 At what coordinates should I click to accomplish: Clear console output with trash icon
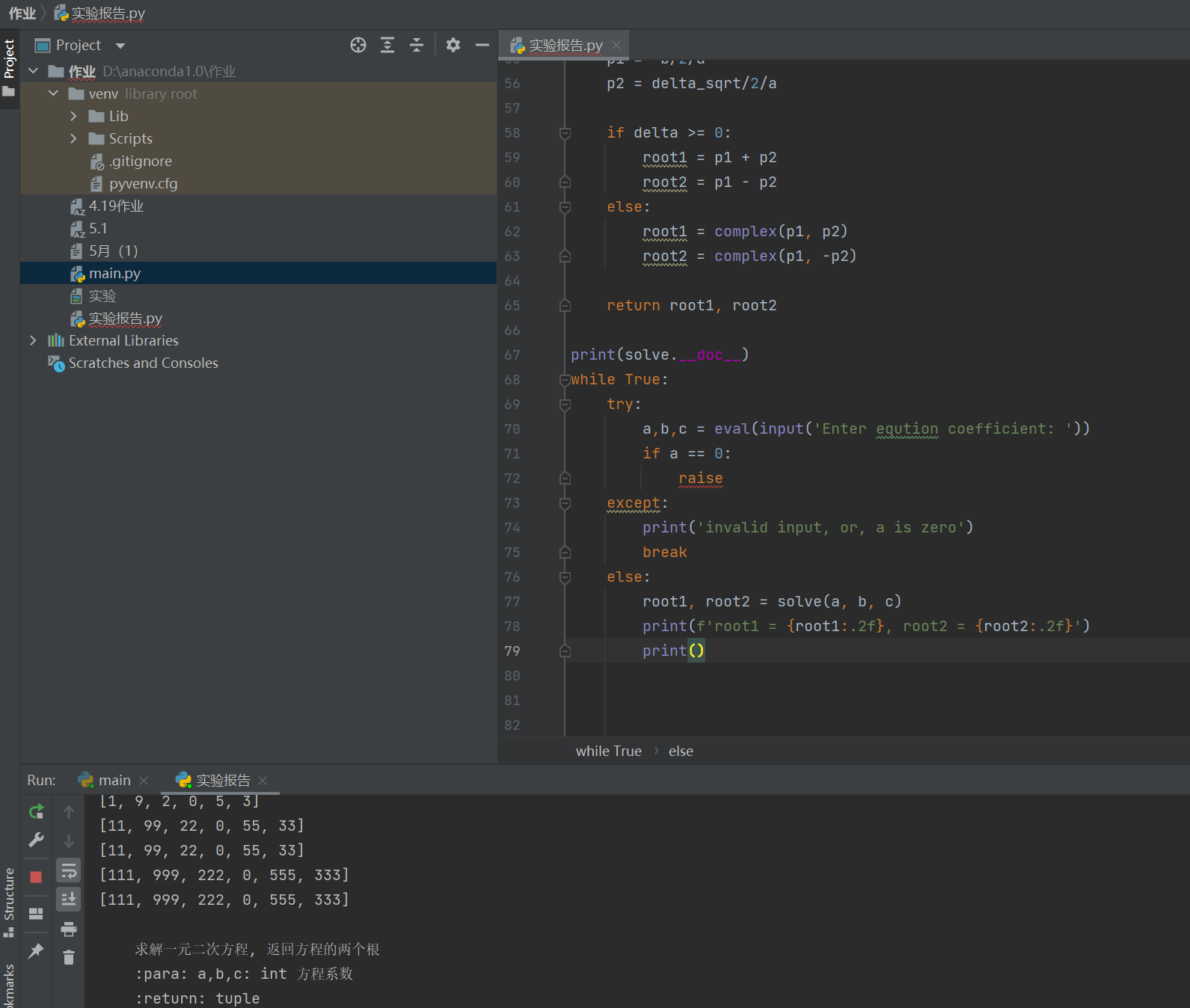[x=69, y=958]
